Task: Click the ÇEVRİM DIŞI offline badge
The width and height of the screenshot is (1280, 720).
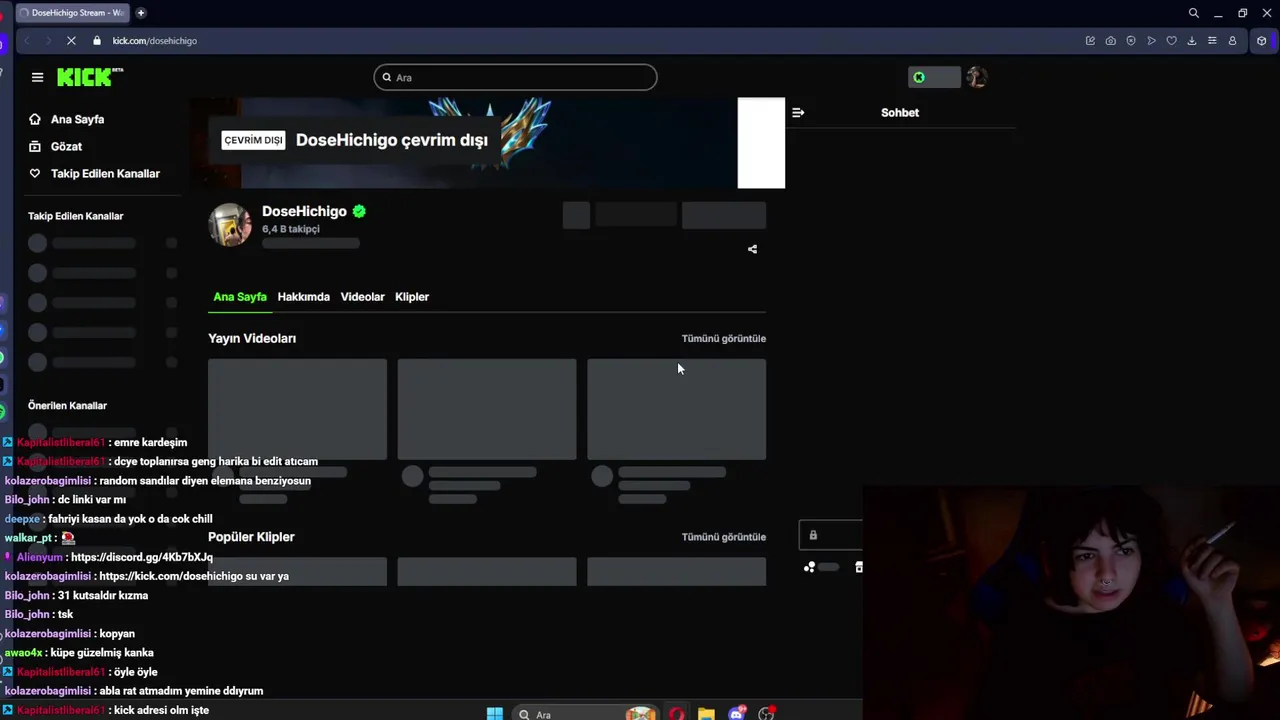Action: (253, 140)
